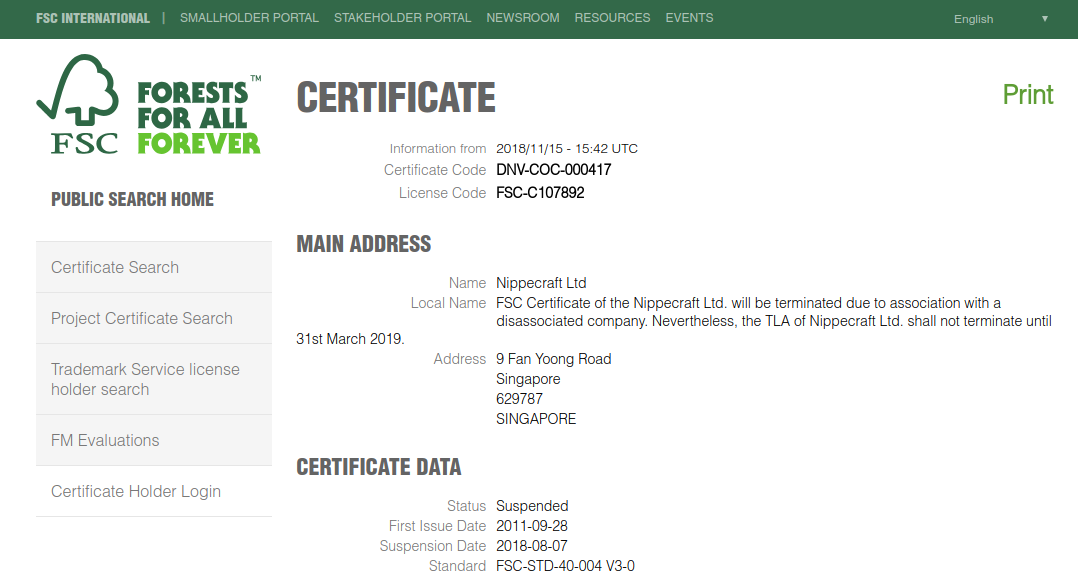Print the certificate page
The width and height of the screenshot is (1078, 587).
click(1028, 95)
